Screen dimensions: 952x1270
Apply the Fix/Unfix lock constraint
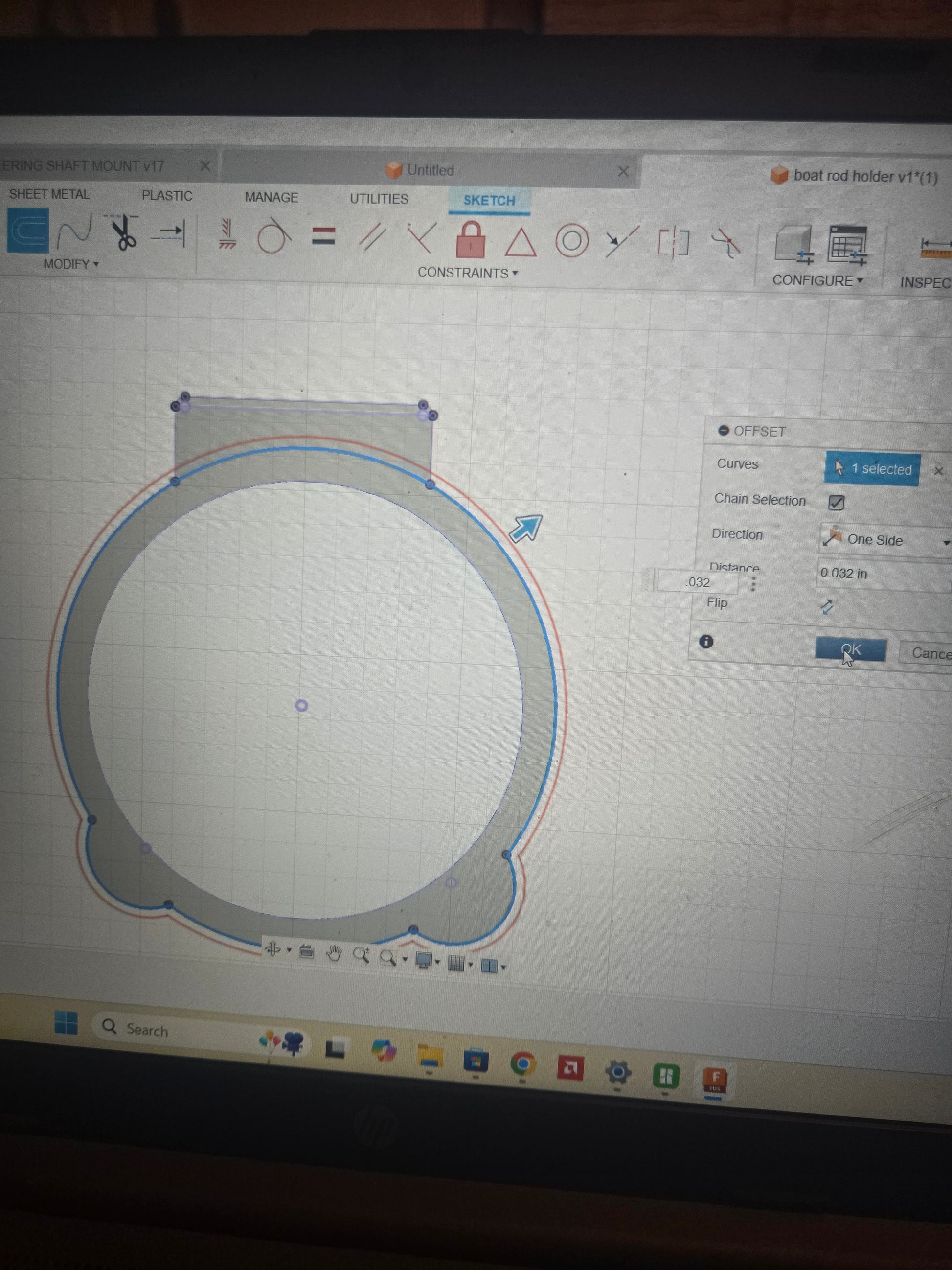point(471,239)
